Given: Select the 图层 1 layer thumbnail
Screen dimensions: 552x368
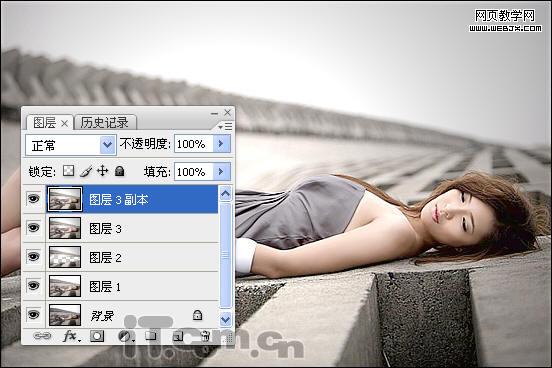Looking at the screenshot, I should 65,286.
